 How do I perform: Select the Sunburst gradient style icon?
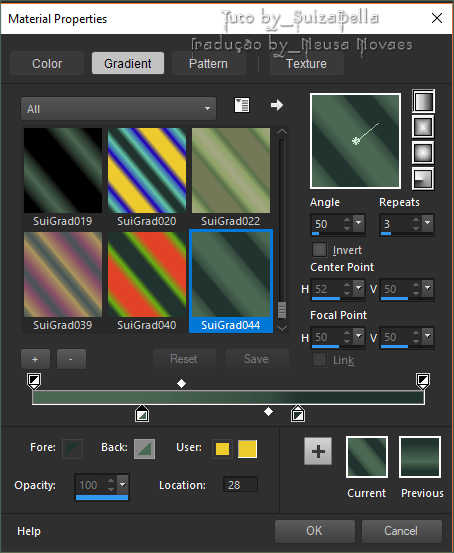point(423,153)
